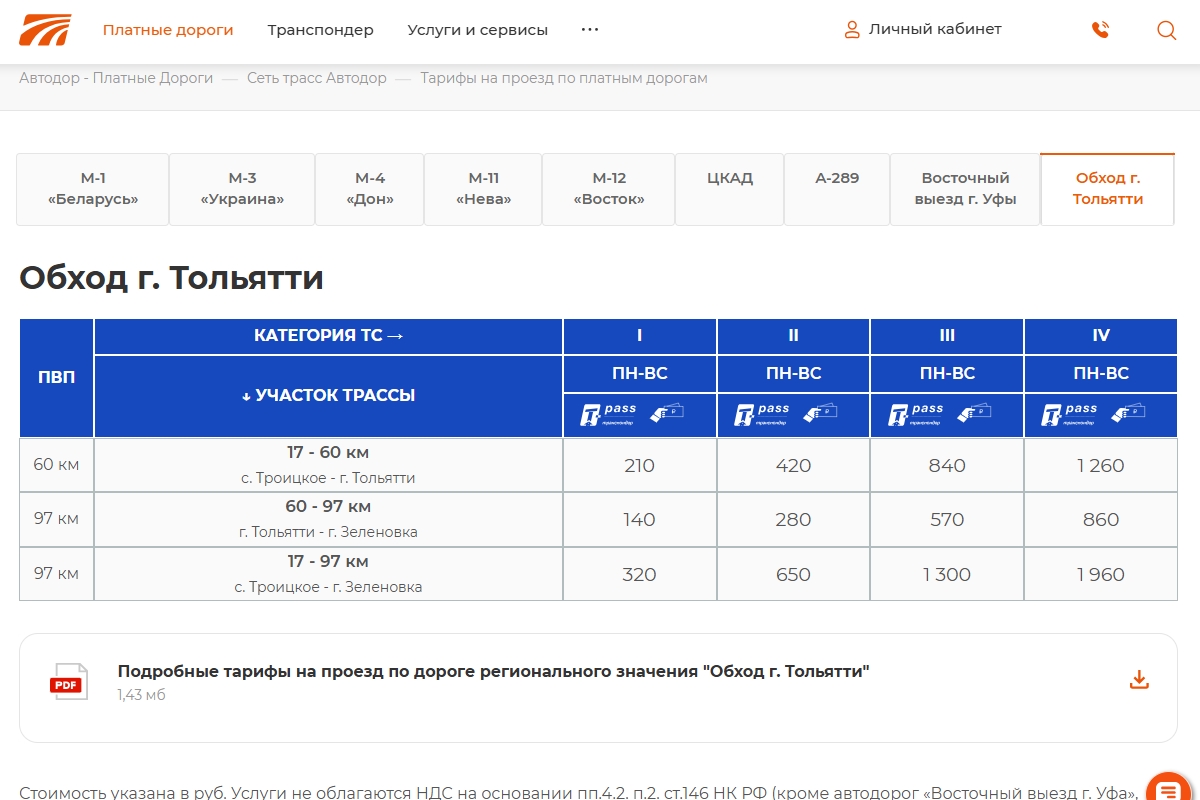Click the 210 tariff value
Screen dimensions: 1200x800
640,466
